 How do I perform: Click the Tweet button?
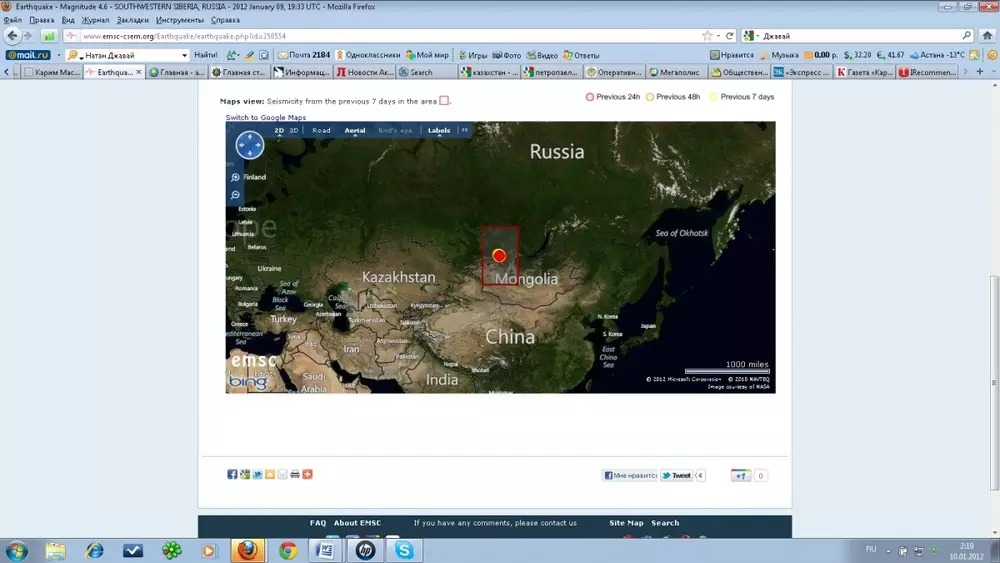[676, 476]
